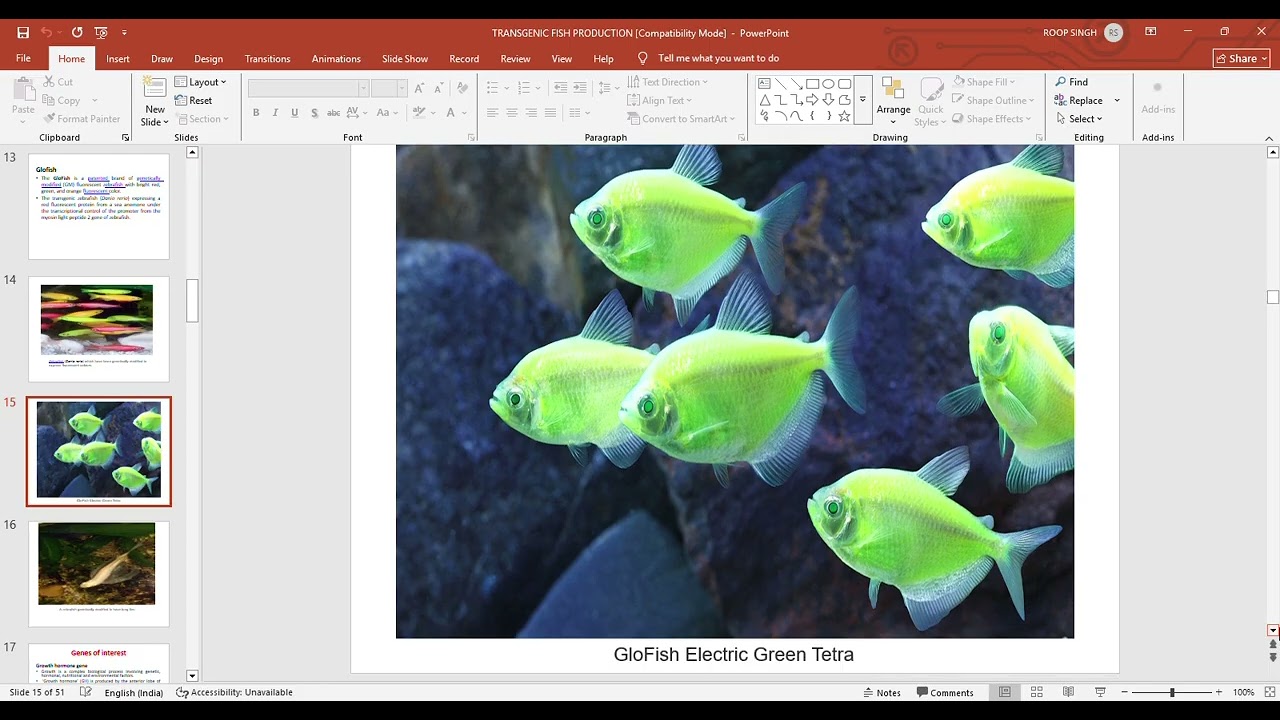The width and height of the screenshot is (1280, 720).
Task: Select the Oval shape
Action: 828,84
